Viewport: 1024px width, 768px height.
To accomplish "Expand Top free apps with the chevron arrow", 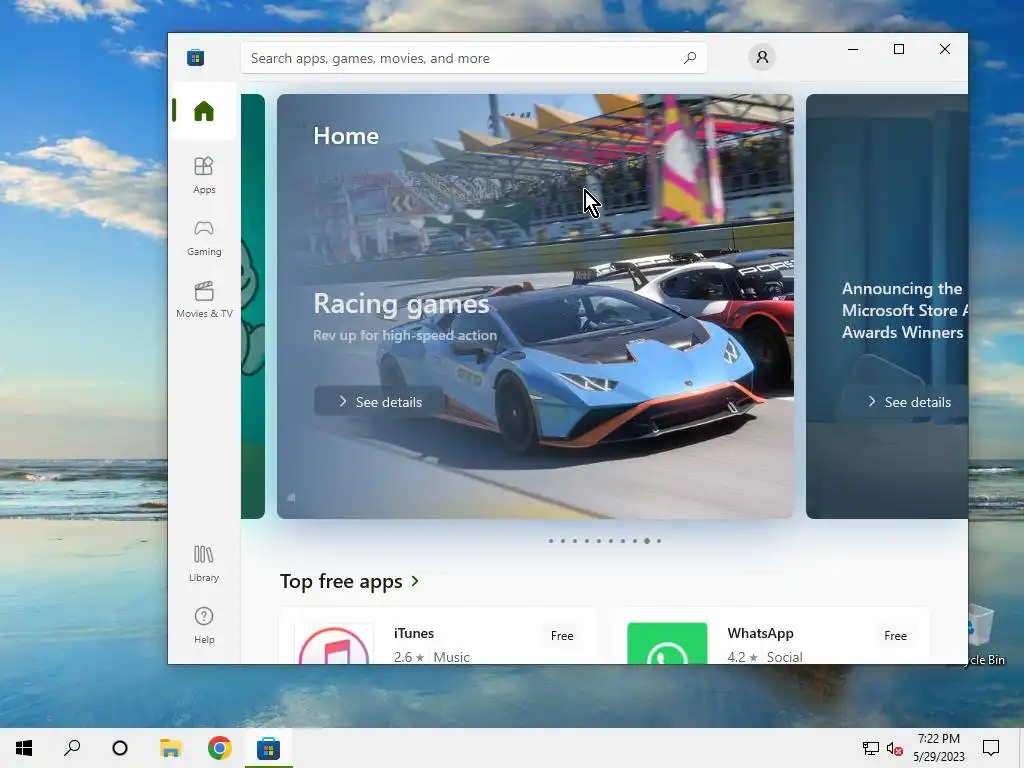I will coord(415,581).
